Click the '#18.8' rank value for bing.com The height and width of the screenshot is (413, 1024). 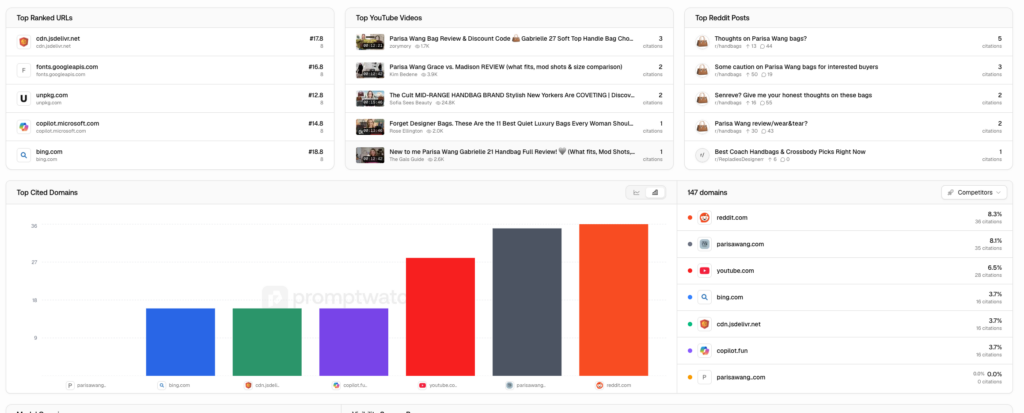point(316,152)
